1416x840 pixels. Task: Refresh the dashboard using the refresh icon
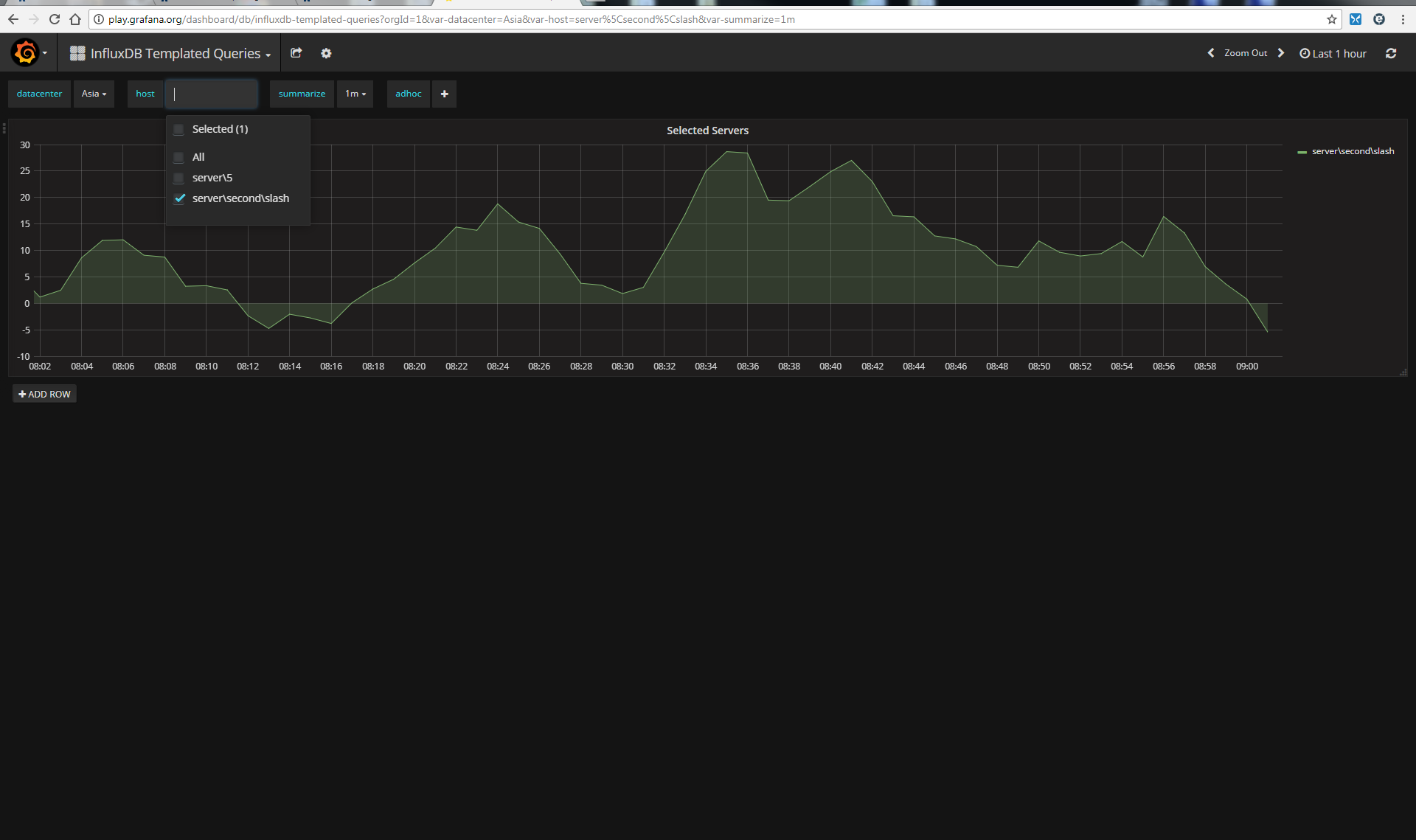[x=1391, y=52]
